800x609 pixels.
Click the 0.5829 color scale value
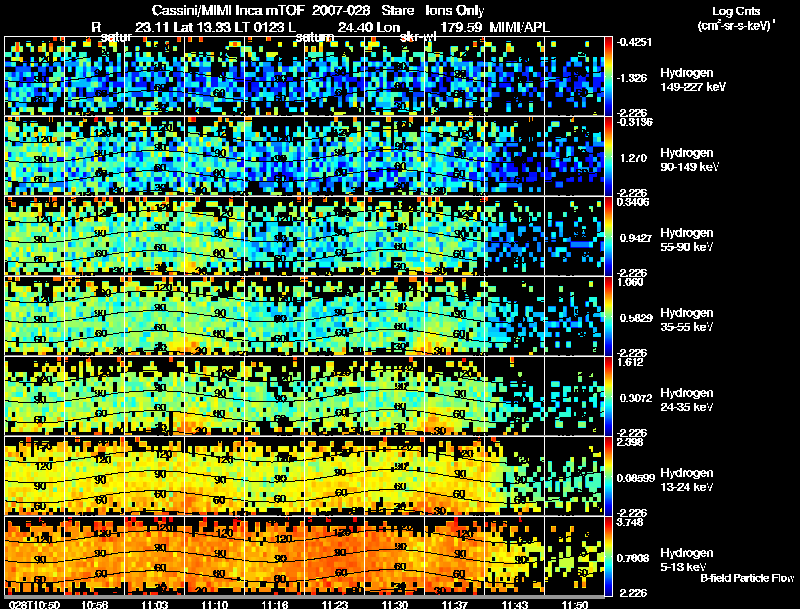tap(636, 318)
